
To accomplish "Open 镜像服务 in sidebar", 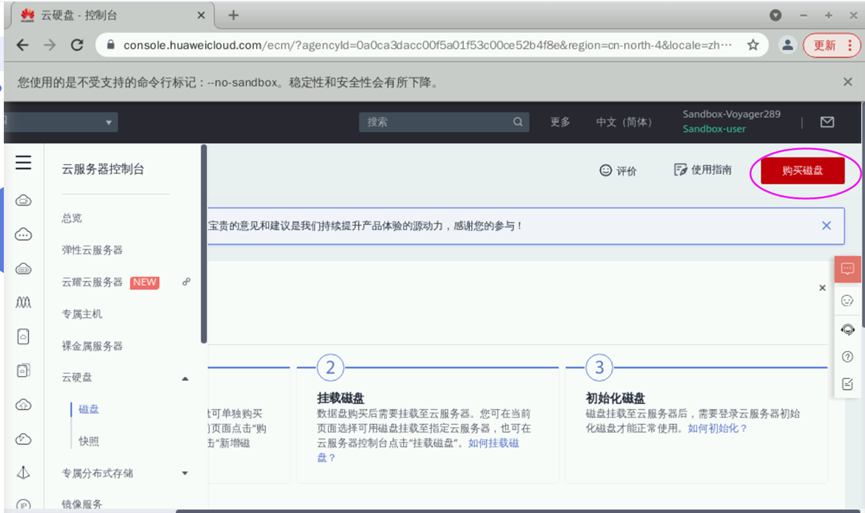I will coord(82,504).
